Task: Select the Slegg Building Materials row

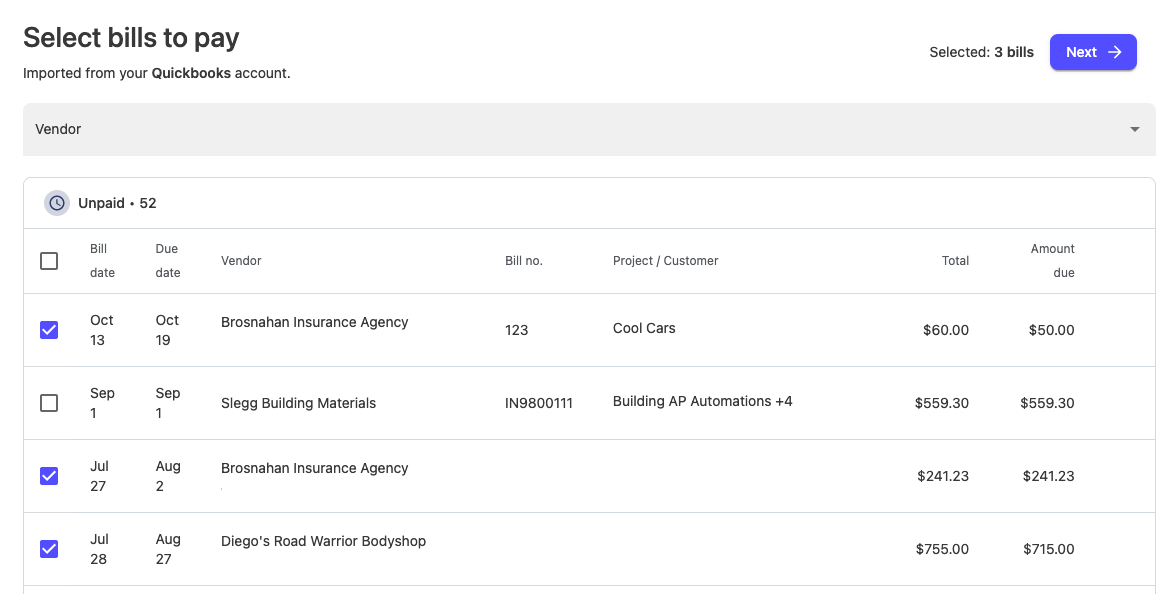Action: pos(589,403)
